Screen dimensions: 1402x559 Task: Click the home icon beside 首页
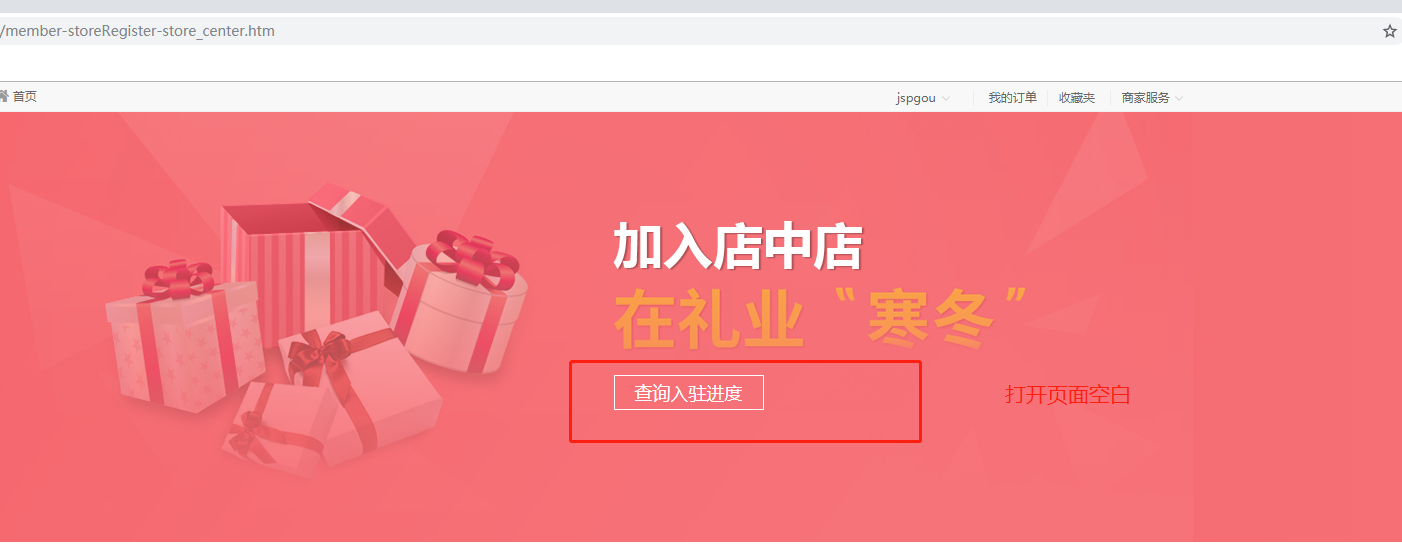[4, 97]
